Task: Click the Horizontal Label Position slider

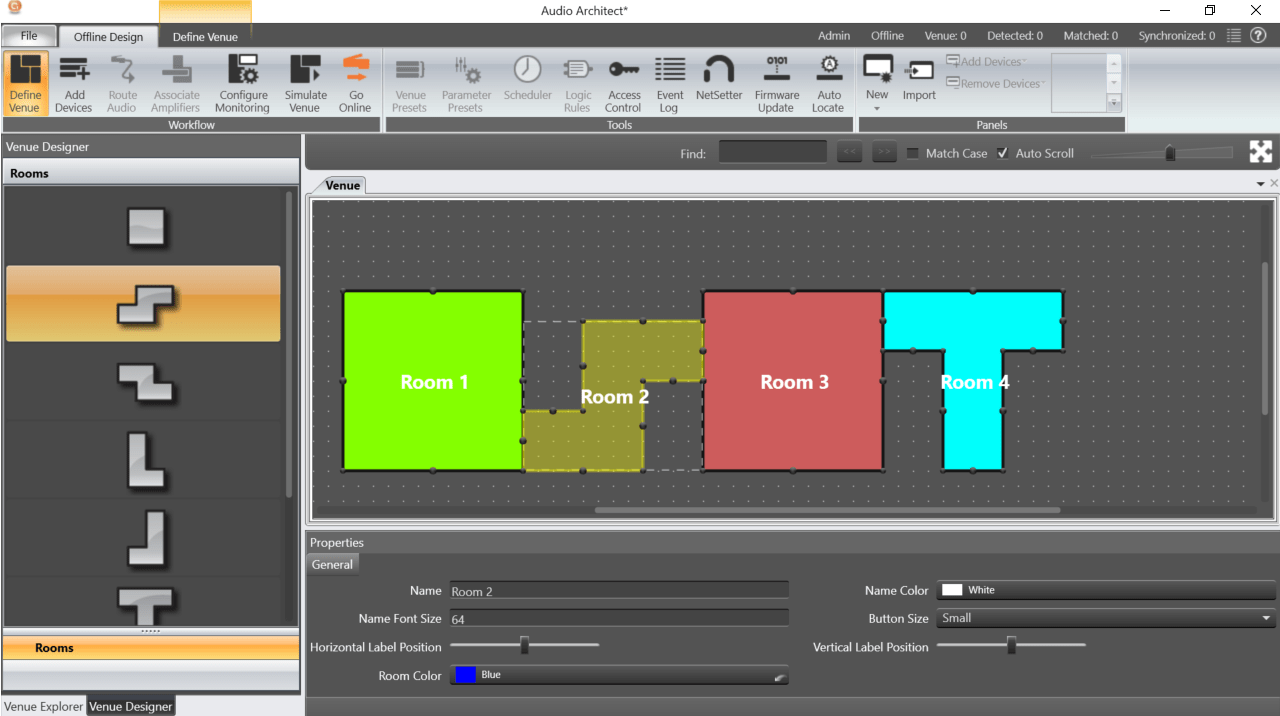Action: [x=525, y=646]
